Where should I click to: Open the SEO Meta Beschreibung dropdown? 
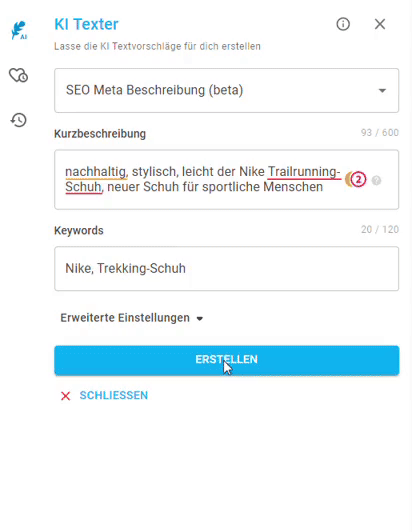coord(226,90)
